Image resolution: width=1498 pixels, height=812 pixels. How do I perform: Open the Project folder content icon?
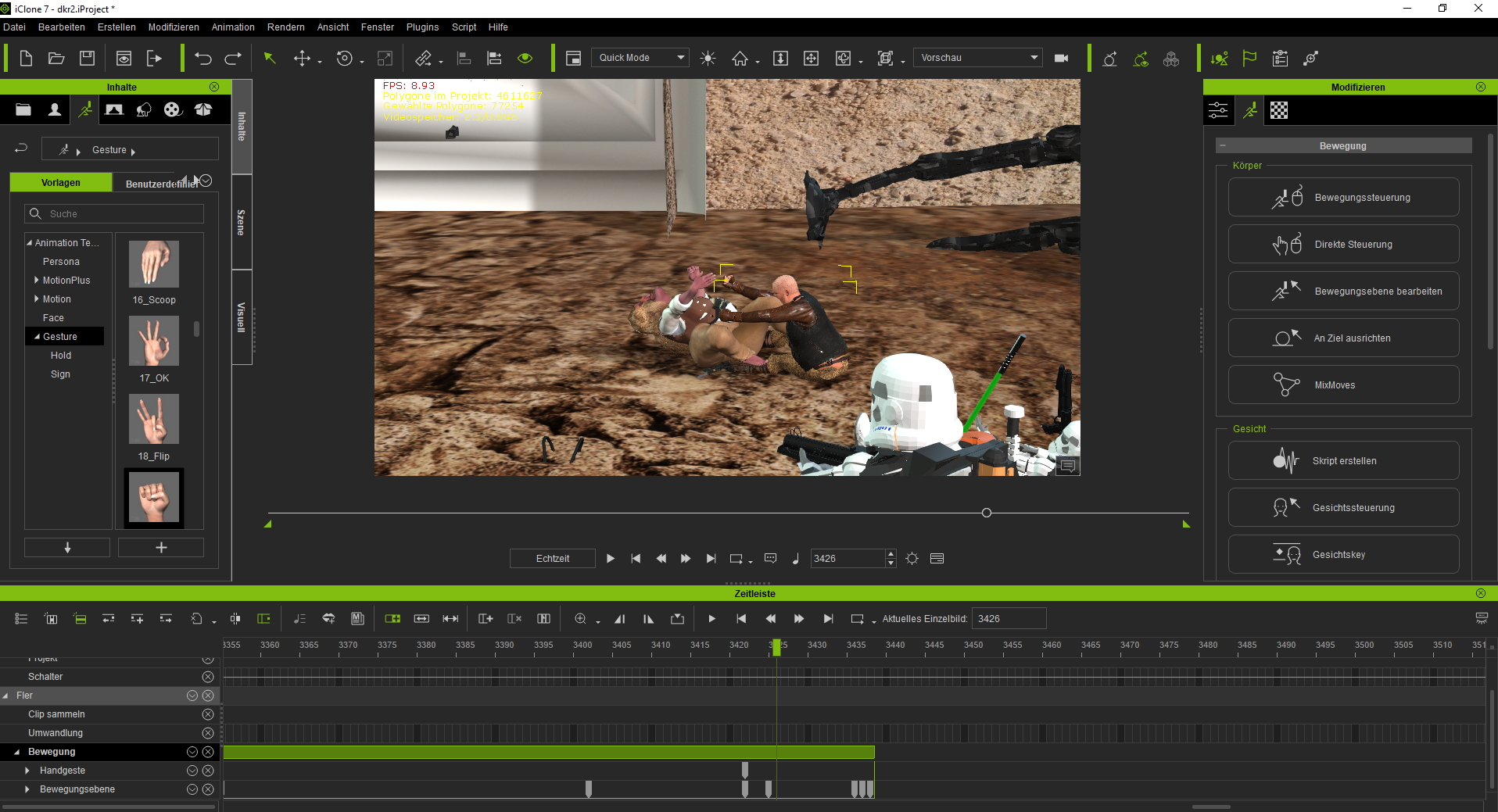pos(23,110)
